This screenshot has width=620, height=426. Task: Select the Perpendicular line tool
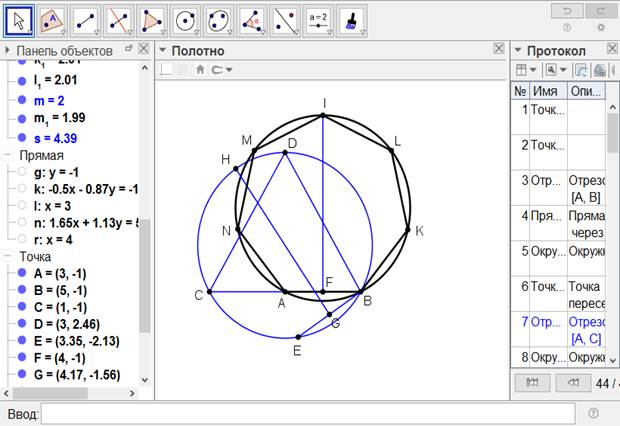click(x=119, y=21)
